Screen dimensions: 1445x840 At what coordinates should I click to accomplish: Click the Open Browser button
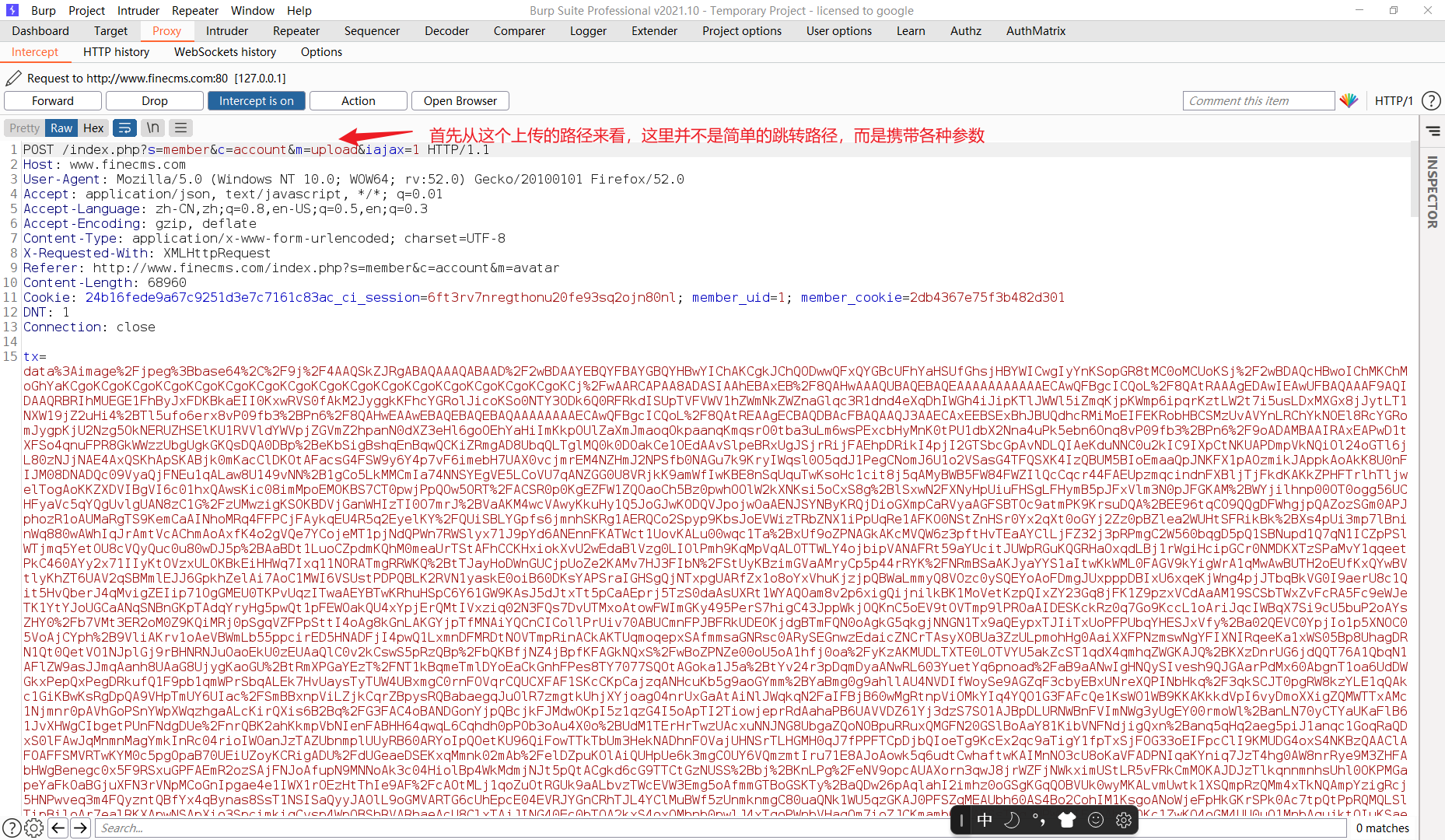(x=460, y=100)
